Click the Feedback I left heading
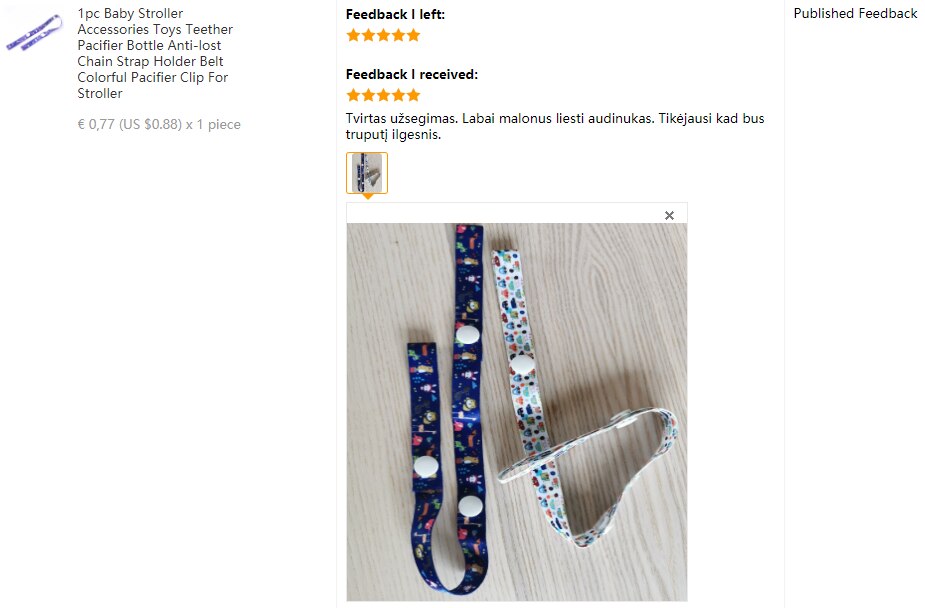Viewport: 925px width, 608px height. (395, 14)
